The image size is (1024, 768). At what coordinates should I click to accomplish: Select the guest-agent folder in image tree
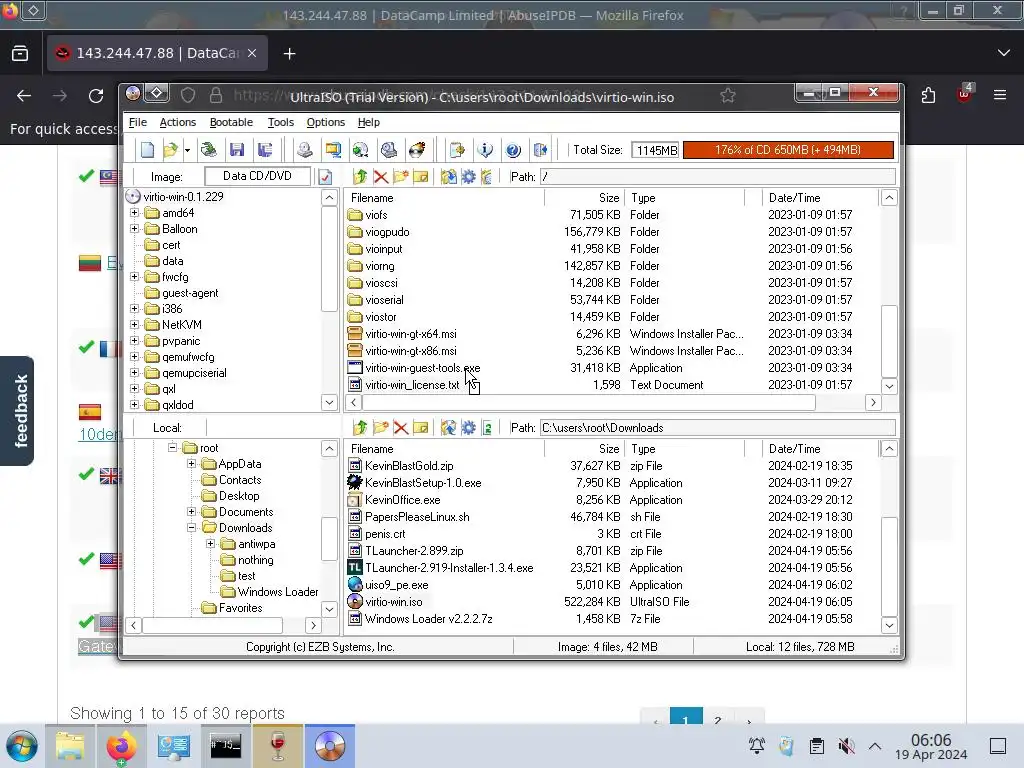[x=190, y=293]
